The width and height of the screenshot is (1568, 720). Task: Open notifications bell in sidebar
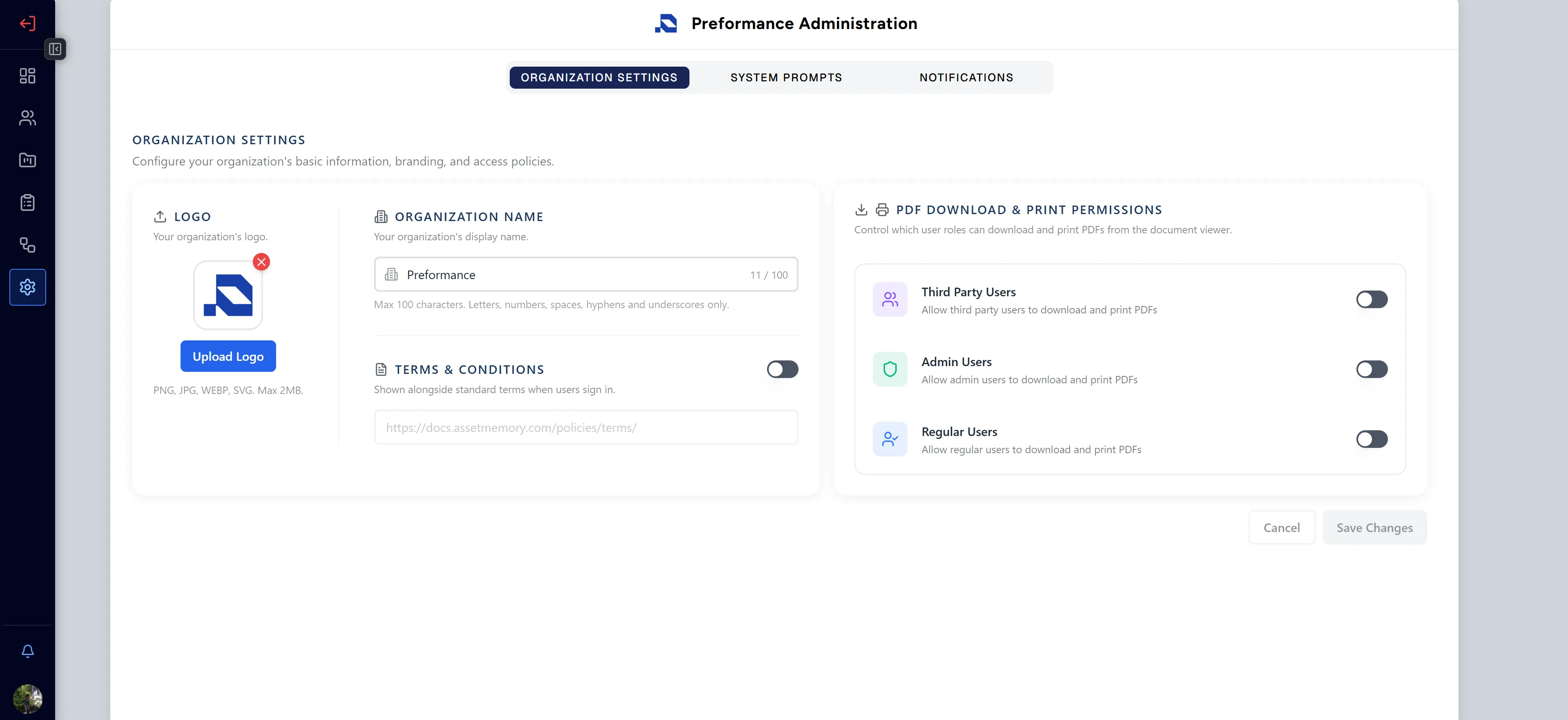27,651
